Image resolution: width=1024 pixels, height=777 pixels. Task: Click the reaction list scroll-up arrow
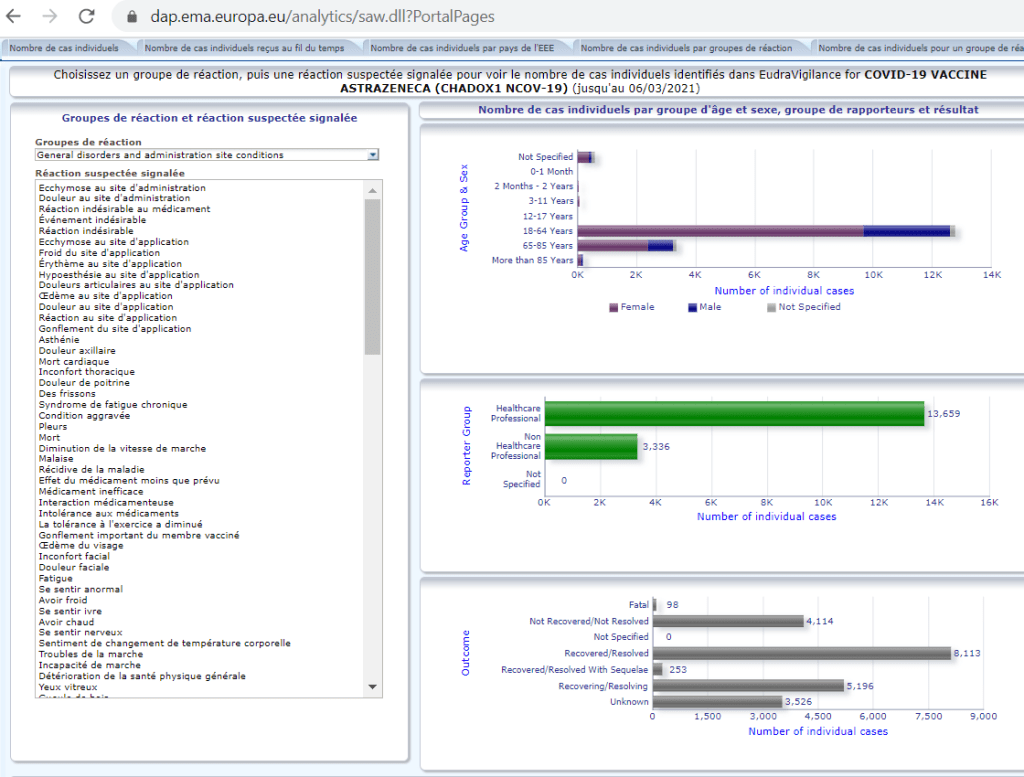(x=373, y=189)
